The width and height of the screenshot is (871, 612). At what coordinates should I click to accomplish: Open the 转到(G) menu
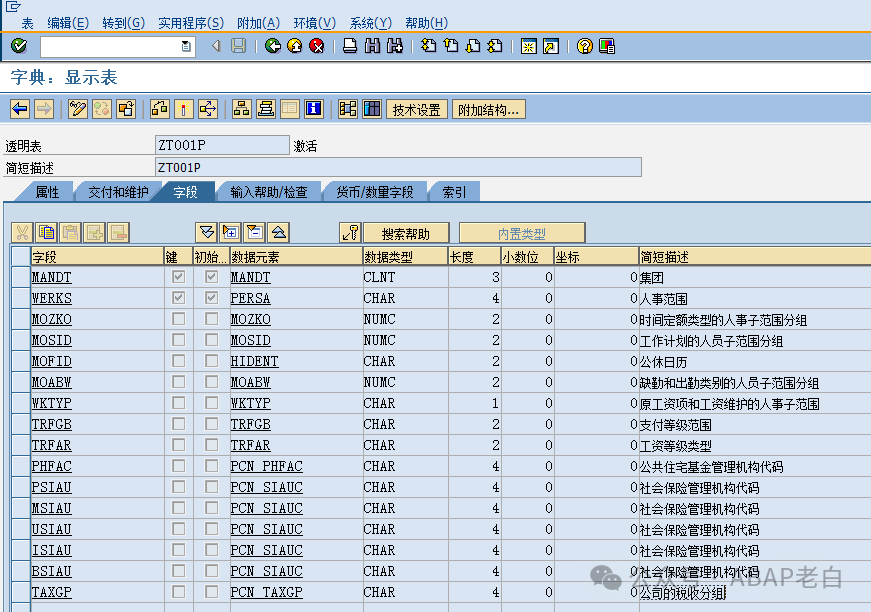click(x=124, y=23)
